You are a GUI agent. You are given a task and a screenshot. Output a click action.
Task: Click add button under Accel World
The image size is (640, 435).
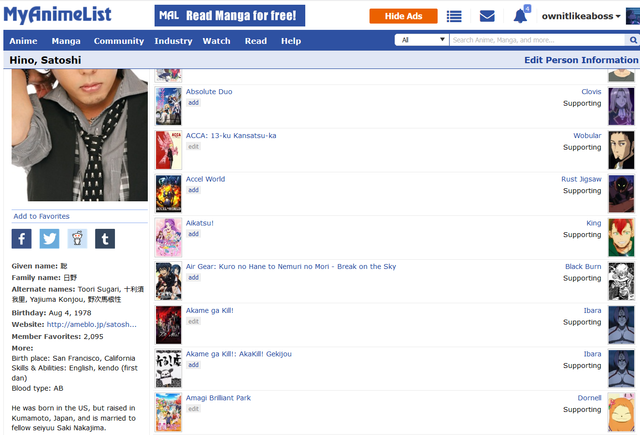[193, 190]
